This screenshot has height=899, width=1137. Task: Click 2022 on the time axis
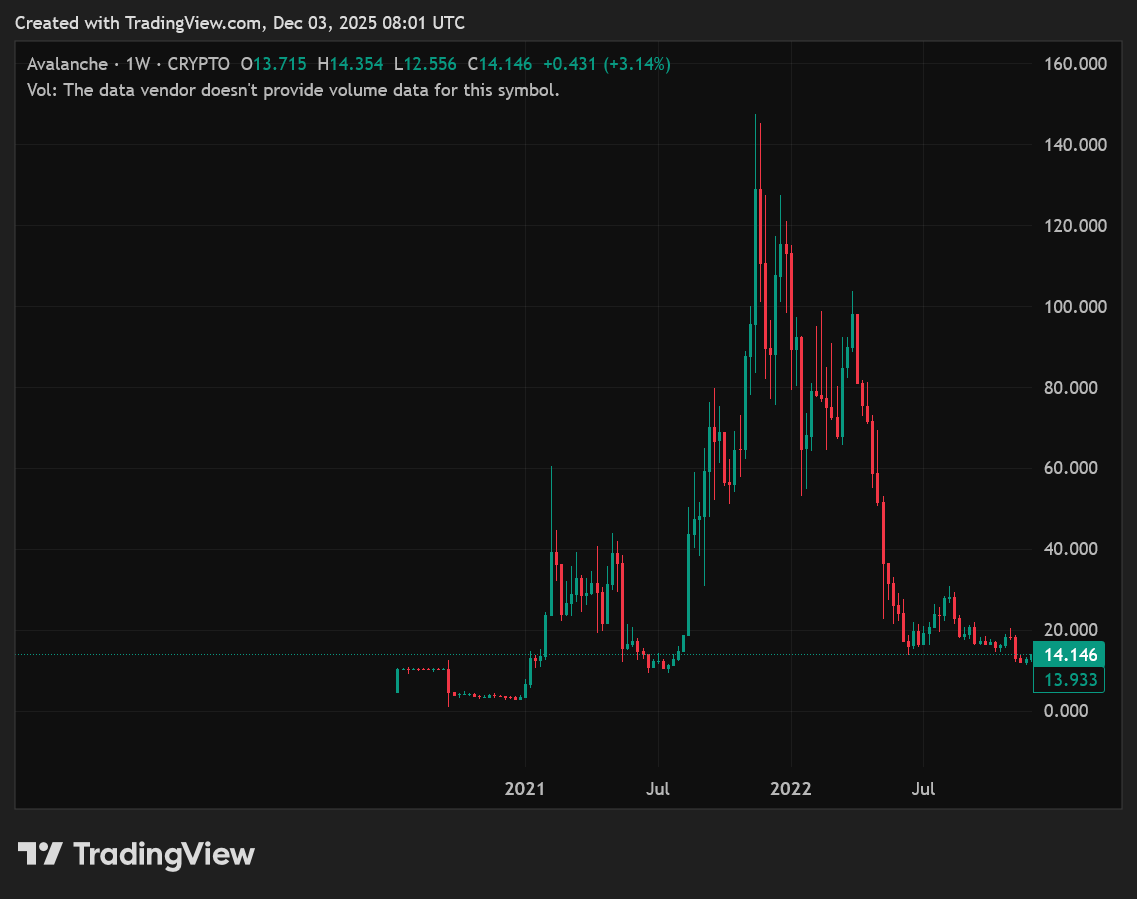click(791, 789)
